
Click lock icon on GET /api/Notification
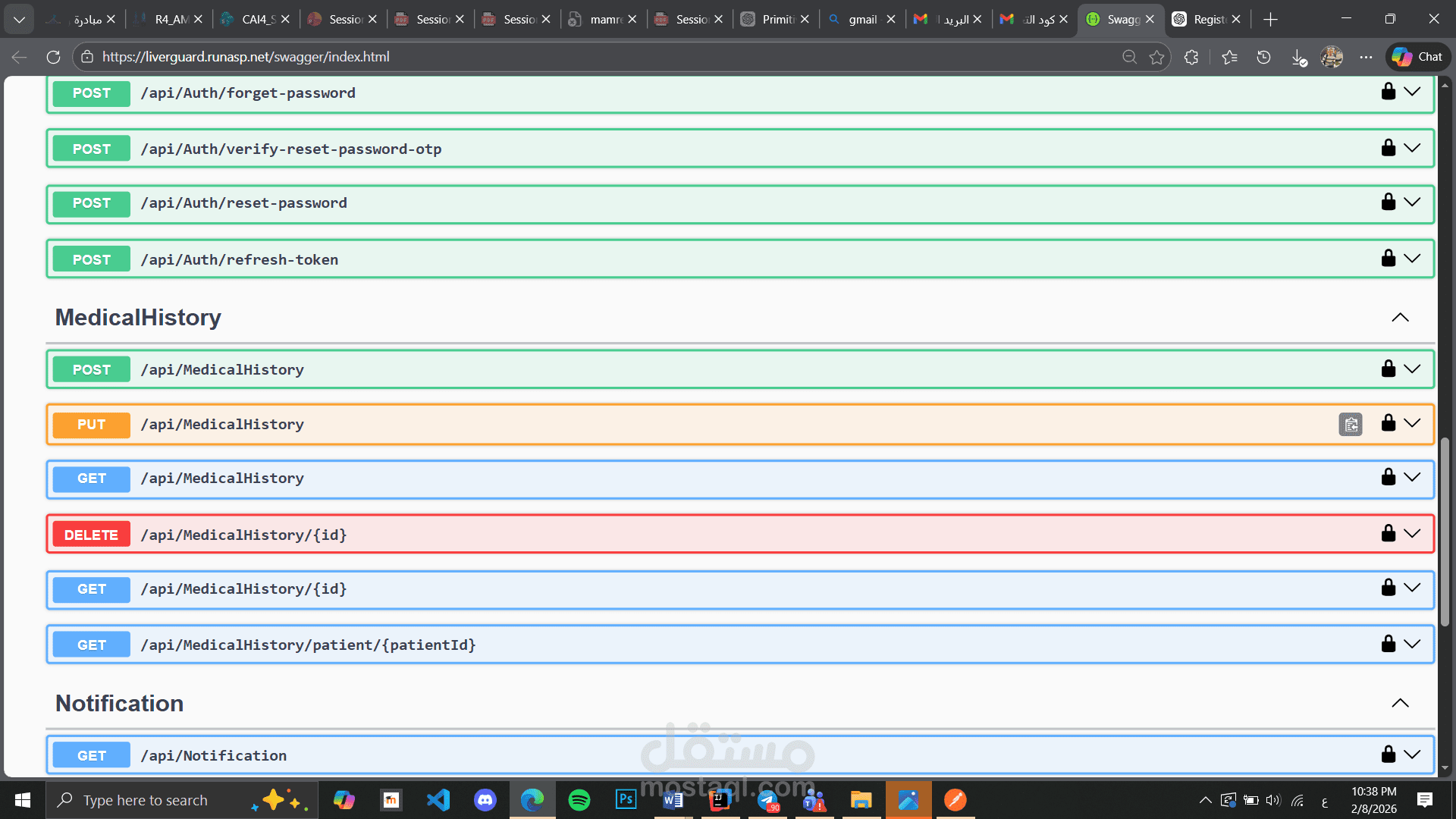tap(1388, 755)
